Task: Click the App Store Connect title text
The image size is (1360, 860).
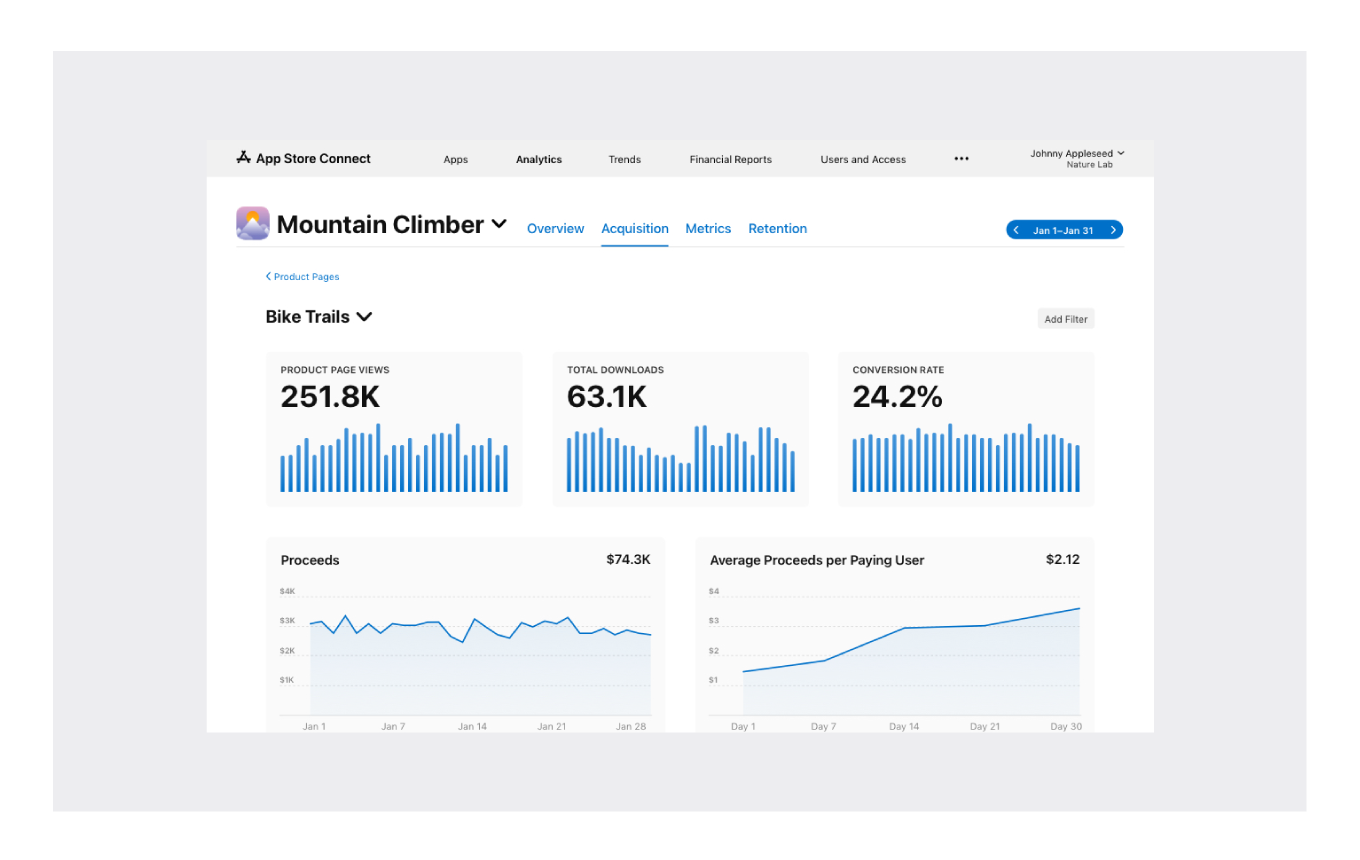Action: 313,158
